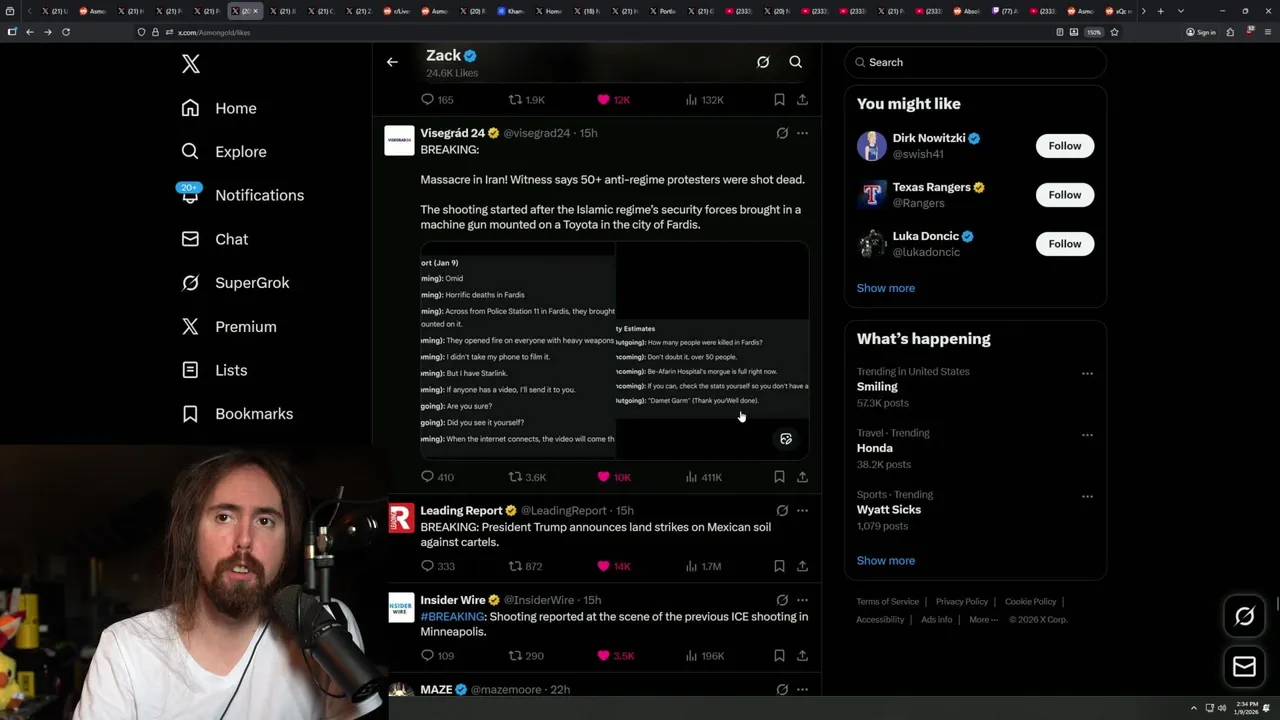Open Lists from sidebar

(214, 370)
